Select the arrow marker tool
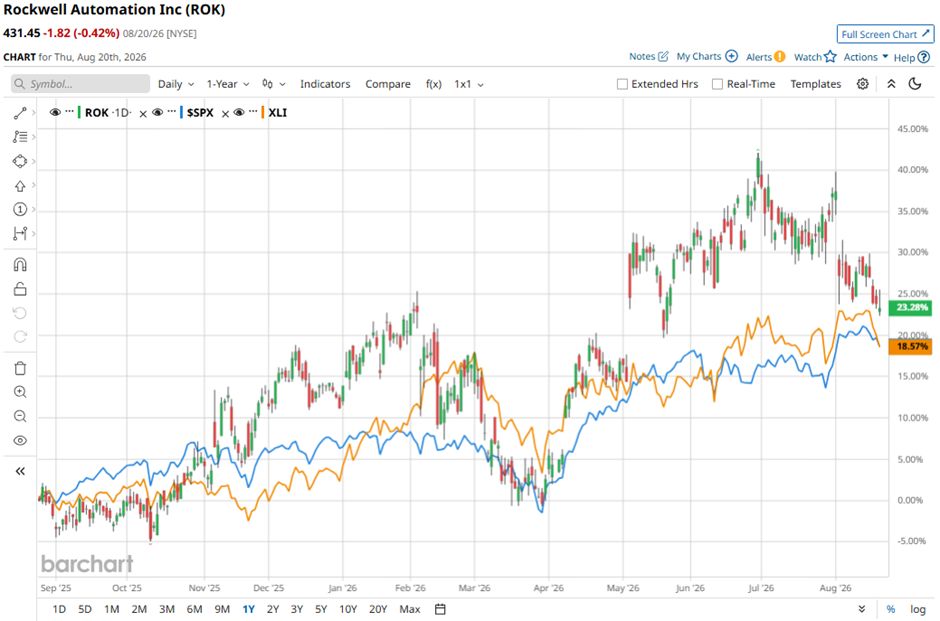Image resolution: width=940 pixels, height=621 pixels. [20, 186]
